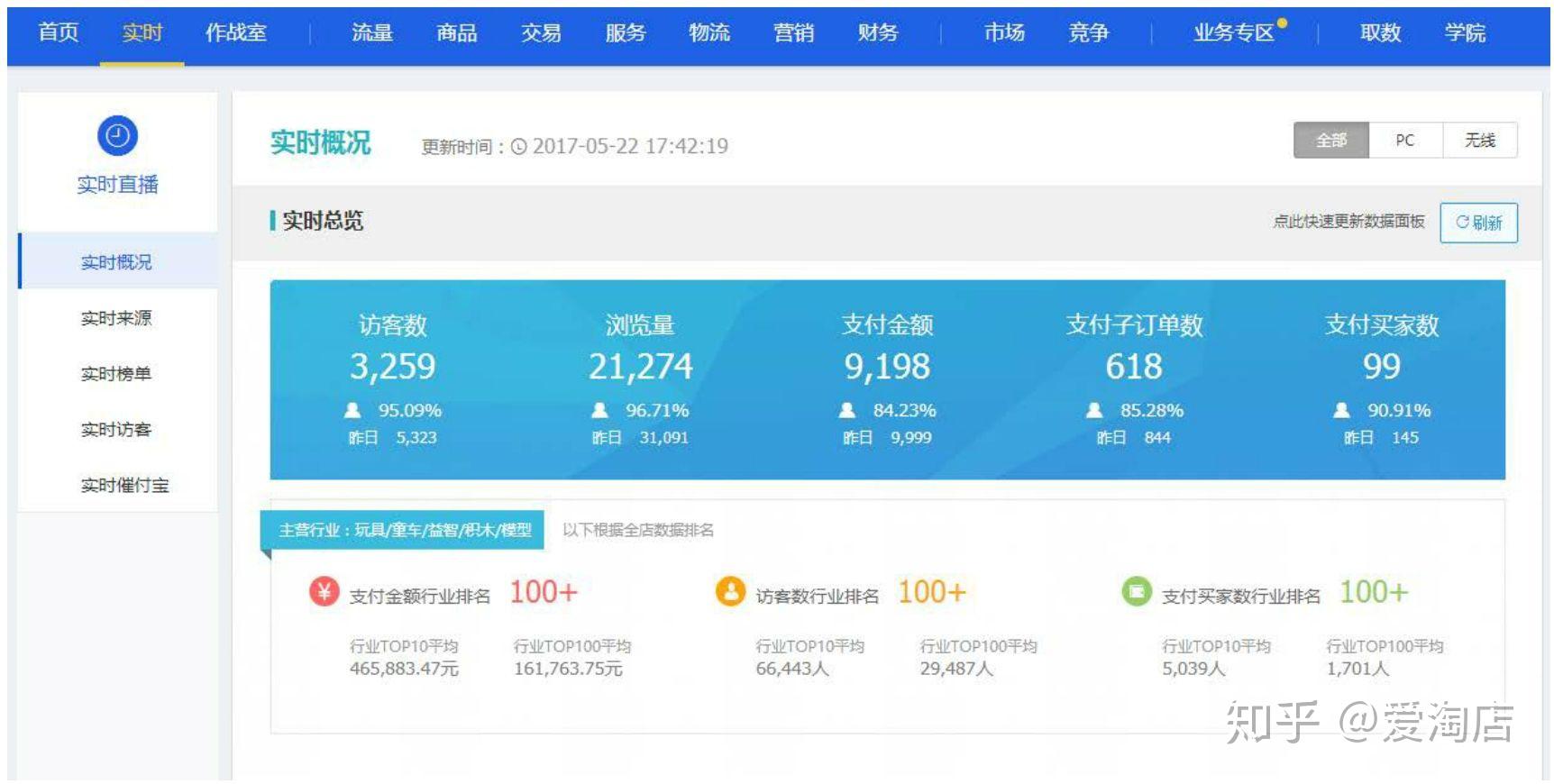The height and width of the screenshot is (784, 1554).
Task: Open the 竞争 nav tab
Action: (x=1089, y=33)
